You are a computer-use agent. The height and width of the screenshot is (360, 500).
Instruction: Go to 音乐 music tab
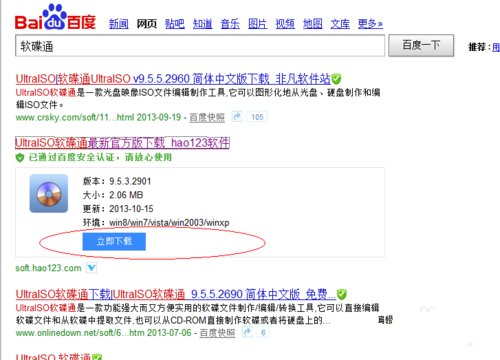(x=230, y=24)
